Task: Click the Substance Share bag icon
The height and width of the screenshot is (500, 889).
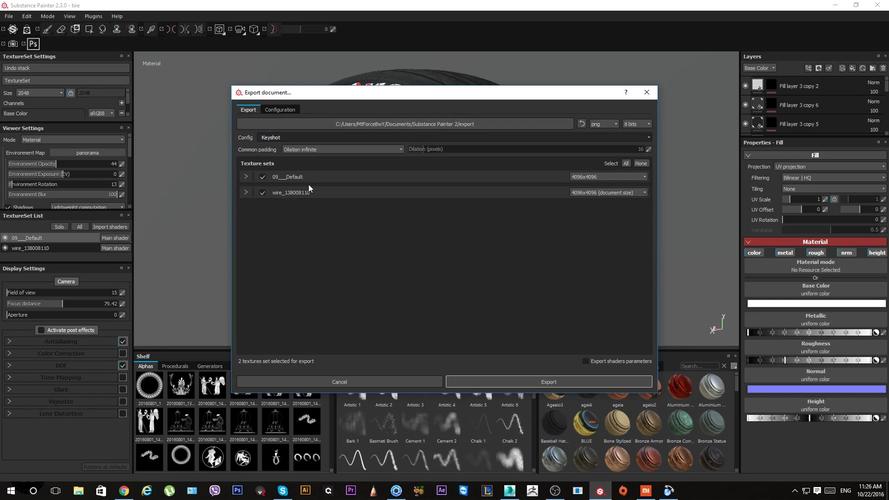Action: tap(27, 29)
